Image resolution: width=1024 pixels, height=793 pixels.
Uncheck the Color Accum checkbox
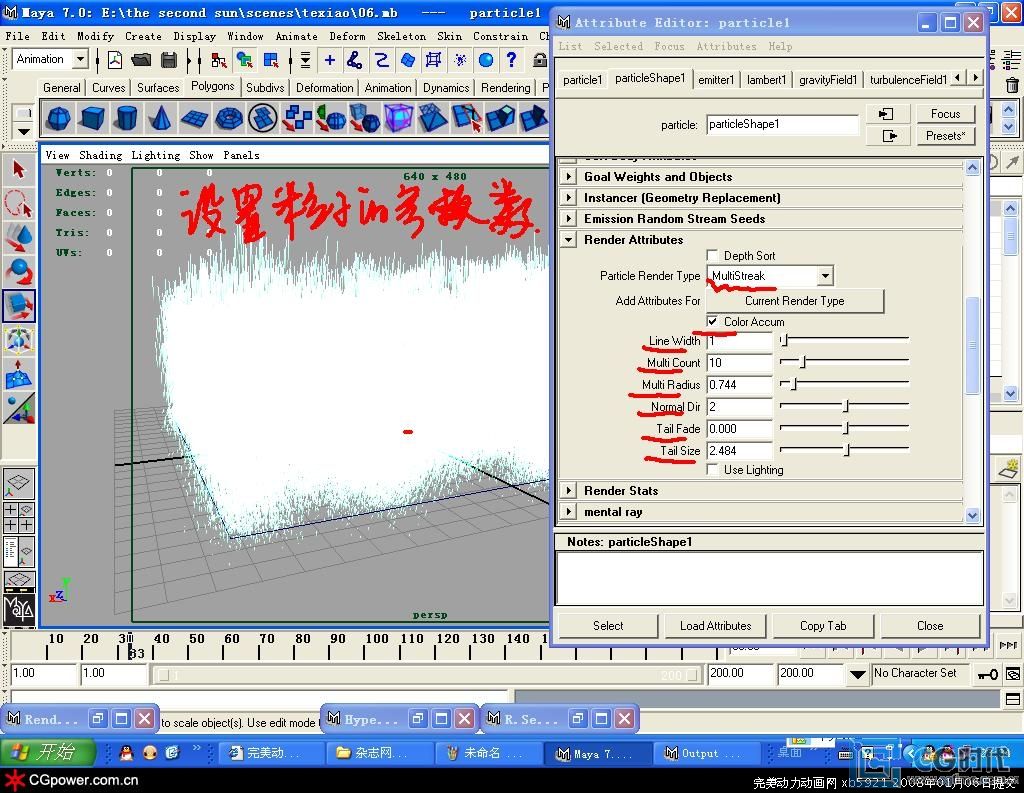[712, 322]
